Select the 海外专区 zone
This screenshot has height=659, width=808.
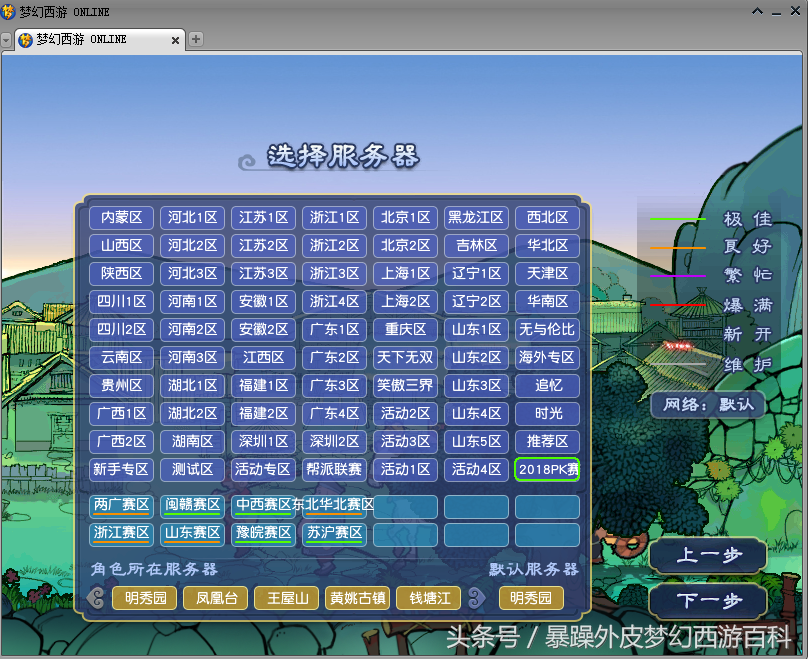point(547,357)
